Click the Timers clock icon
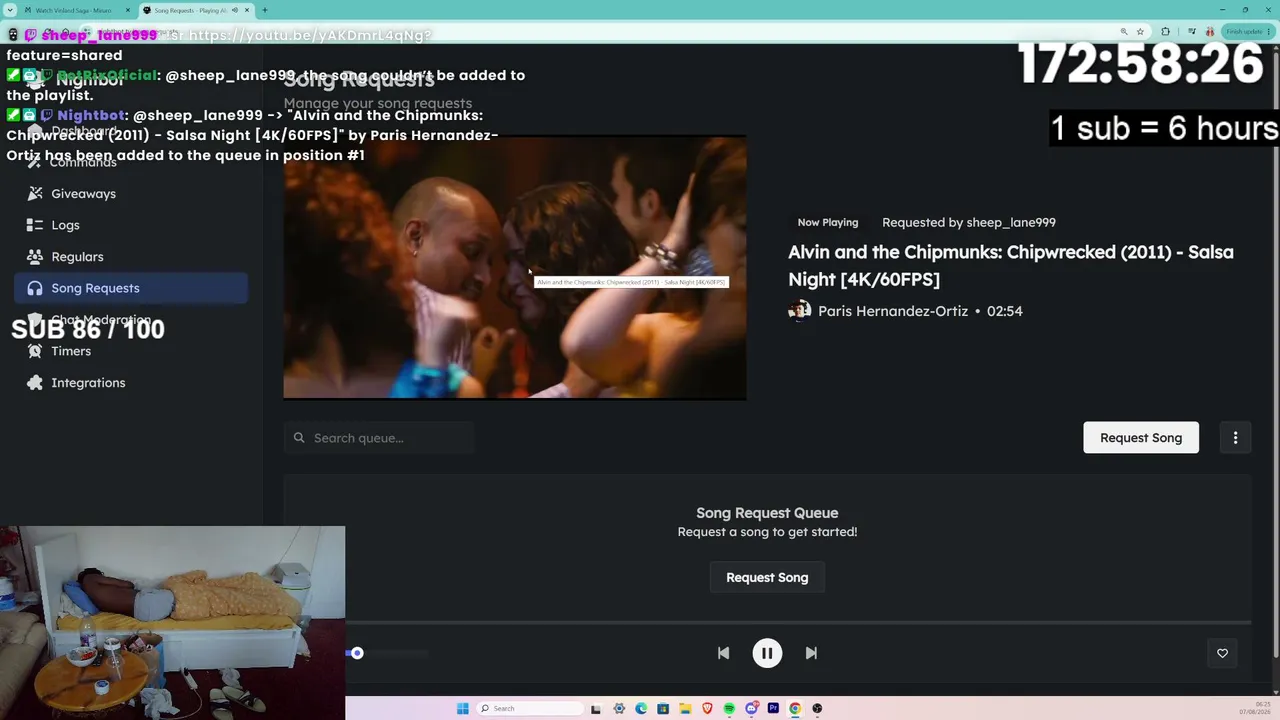Viewport: 1280px width, 720px height. coord(35,351)
